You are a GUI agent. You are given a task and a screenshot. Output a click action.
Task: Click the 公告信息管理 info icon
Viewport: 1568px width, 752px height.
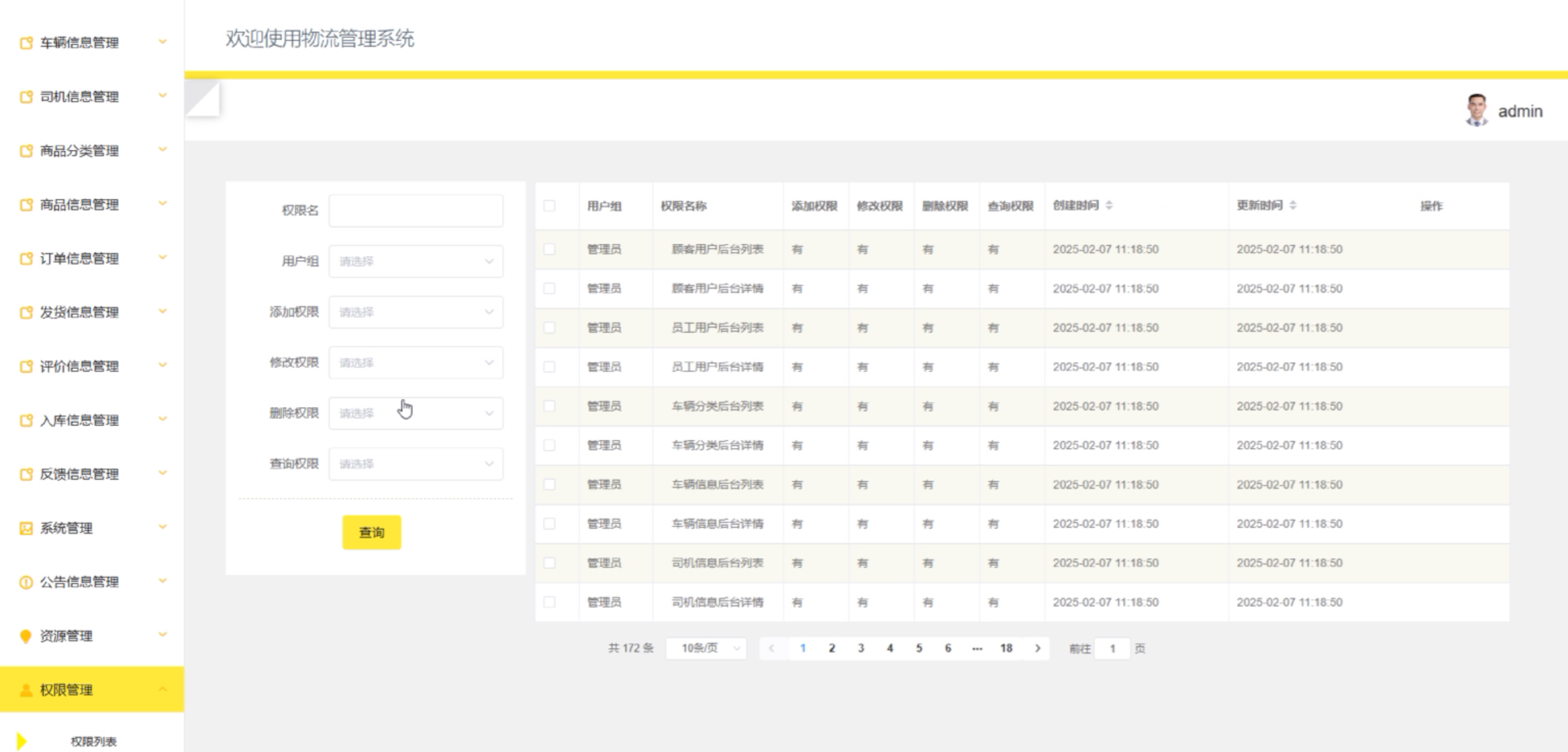(x=26, y=583)
